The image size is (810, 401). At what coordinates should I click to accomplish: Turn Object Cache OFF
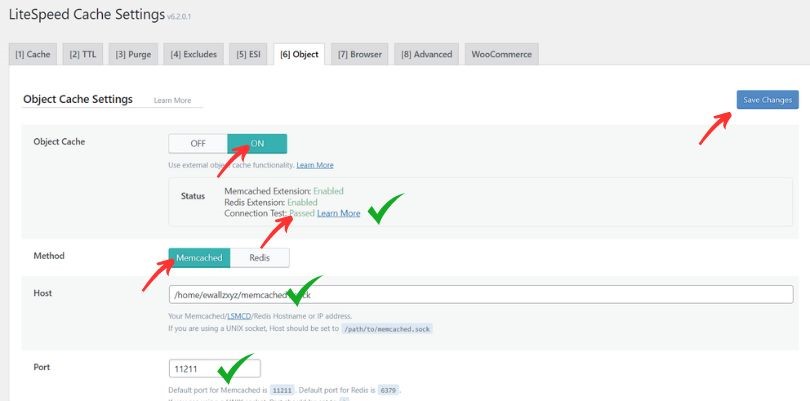click(x=198, y=144)
